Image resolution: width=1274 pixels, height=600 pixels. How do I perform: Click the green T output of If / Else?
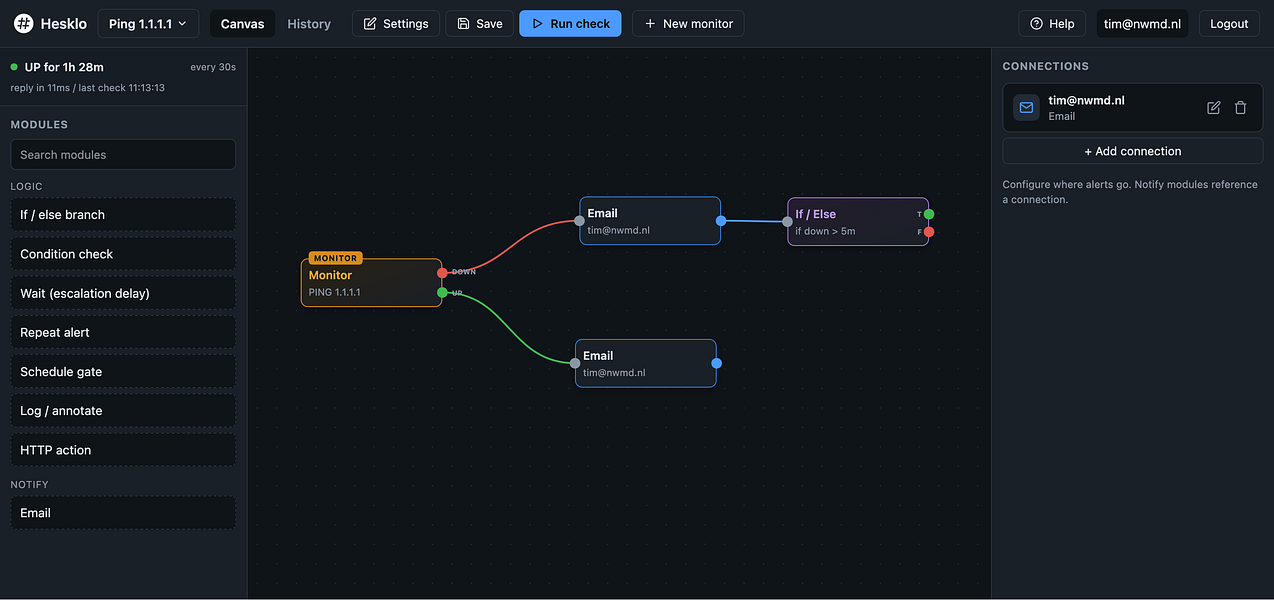[x=929, y=214]
